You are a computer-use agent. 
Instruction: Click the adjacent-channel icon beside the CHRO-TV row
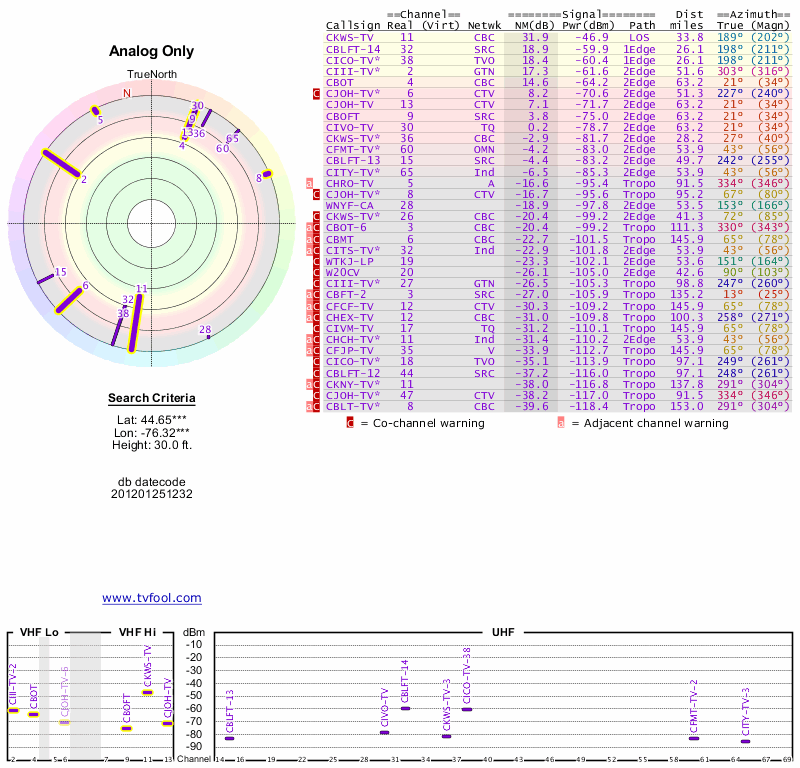coord(311,183)
